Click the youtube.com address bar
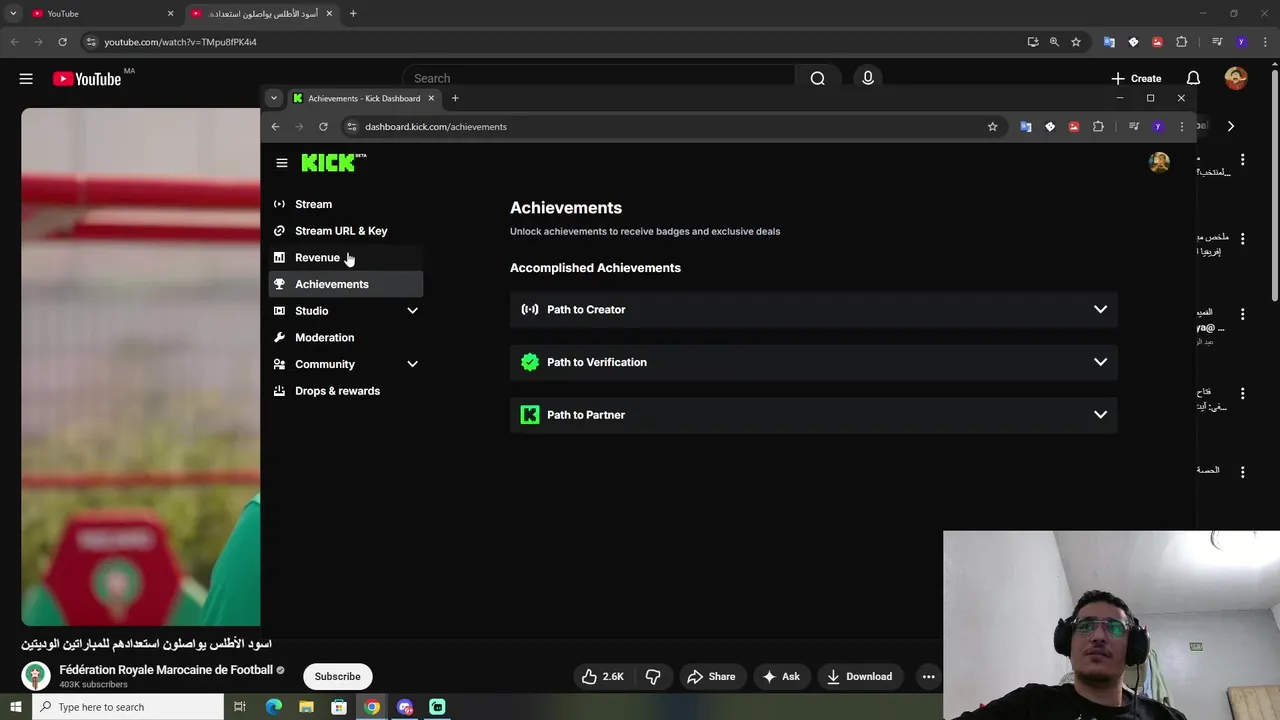Screen dimensions: 1280x720 click(560, 42)
